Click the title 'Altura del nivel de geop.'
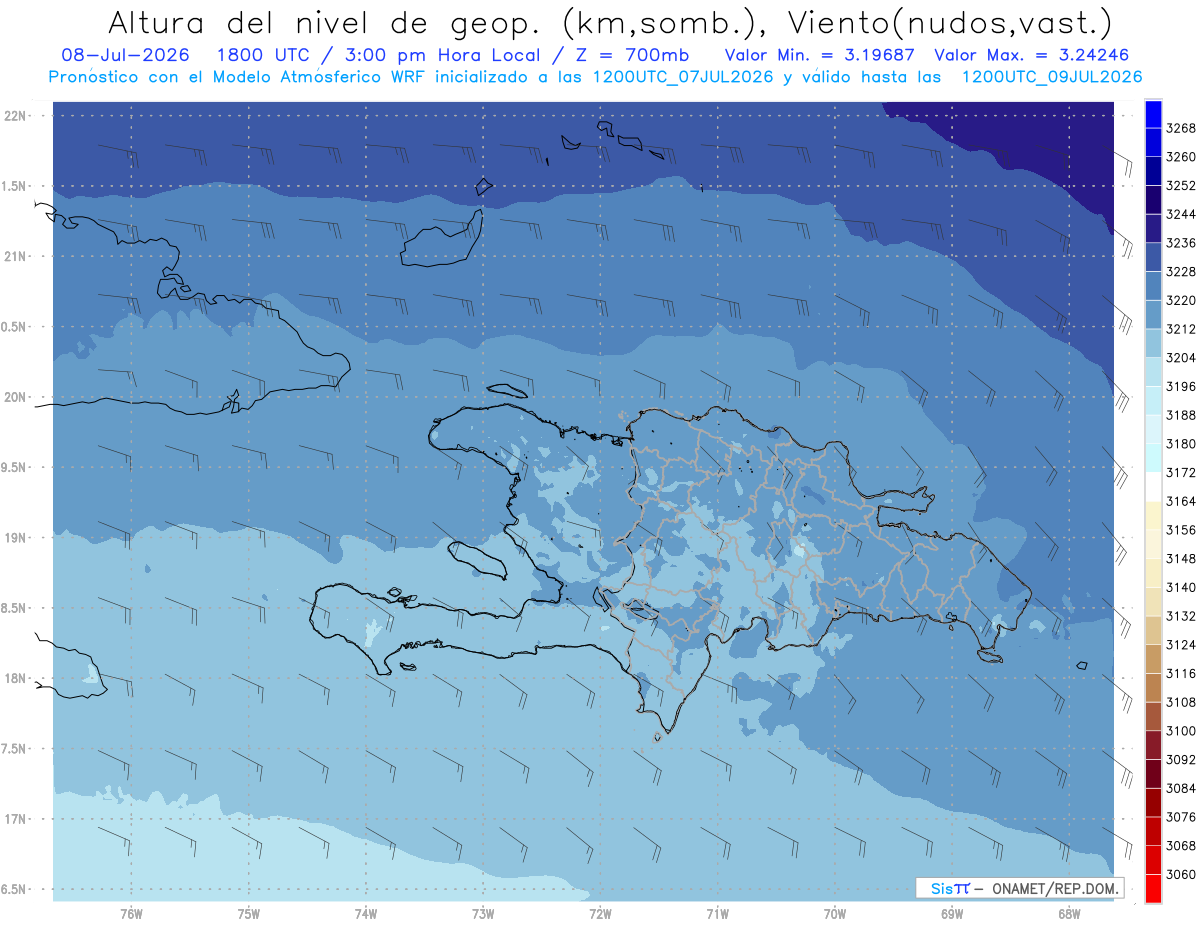The height and width of the screenshot is (927, 1200). pos(326,22)
